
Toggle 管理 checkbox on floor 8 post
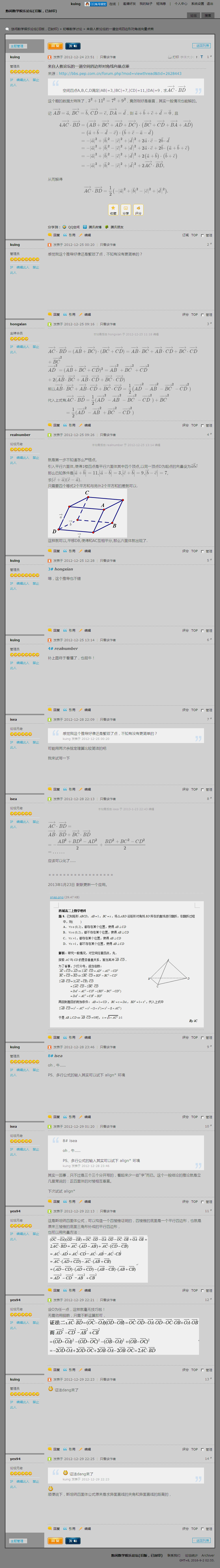pyautogui.click(x=202, y=1038)
